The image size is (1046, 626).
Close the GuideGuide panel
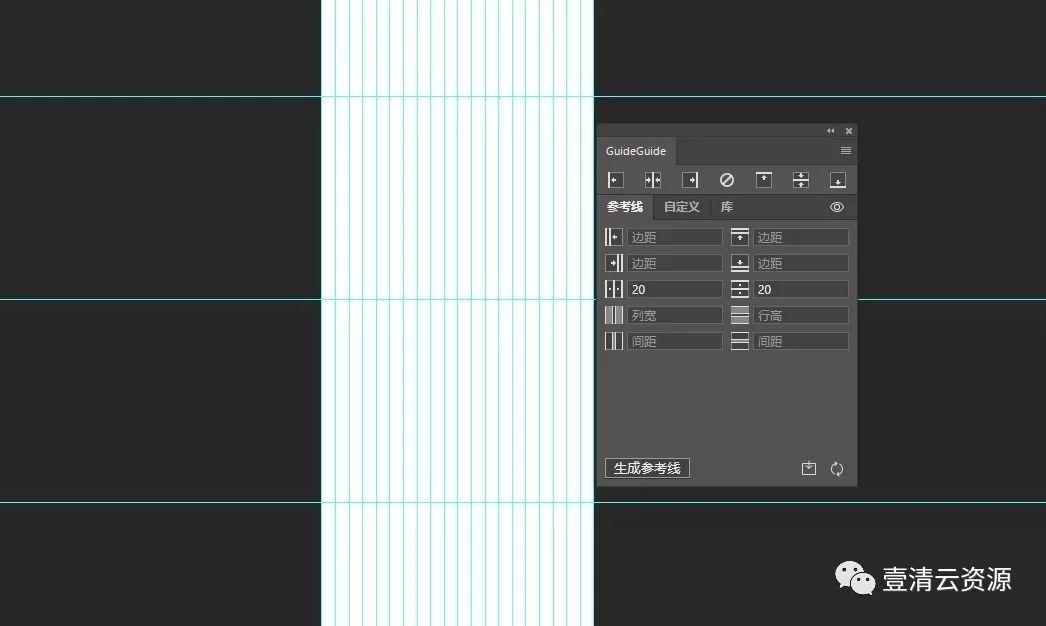(x=849, y=131)
